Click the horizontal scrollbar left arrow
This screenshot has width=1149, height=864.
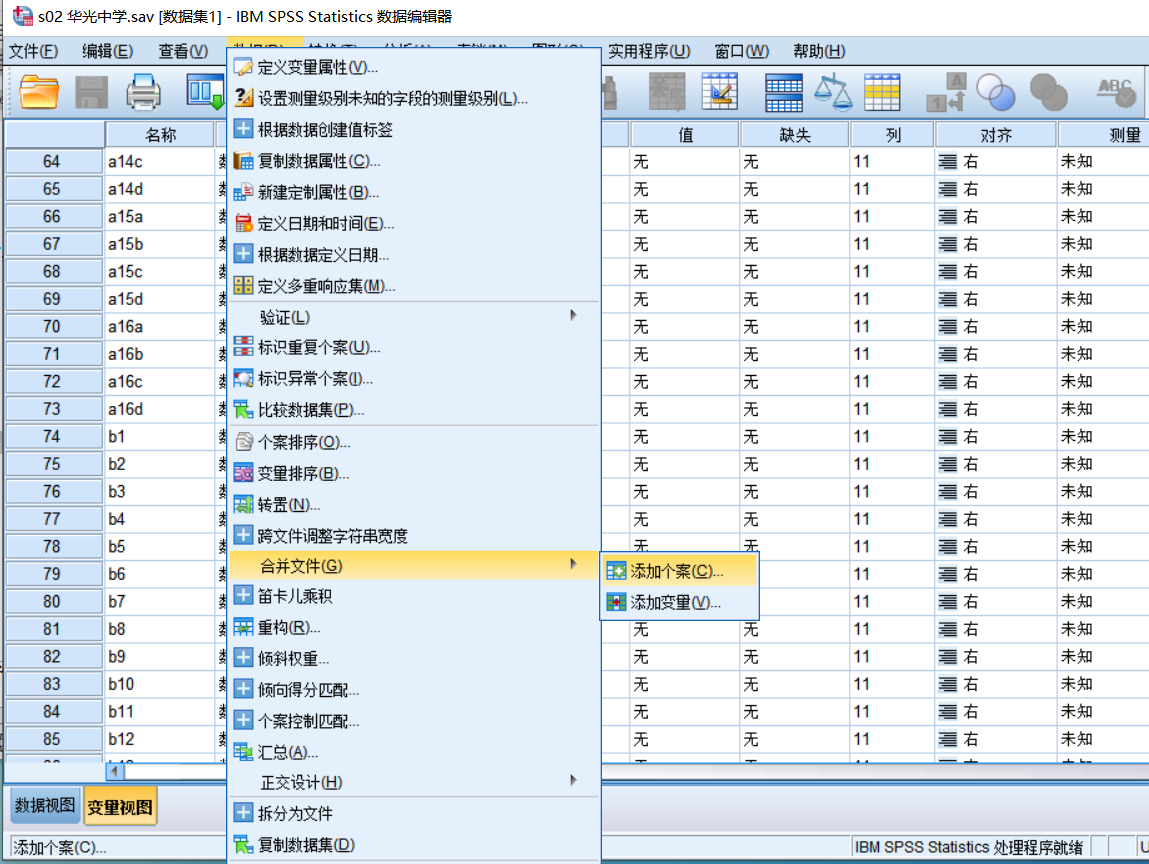[115, 771]
